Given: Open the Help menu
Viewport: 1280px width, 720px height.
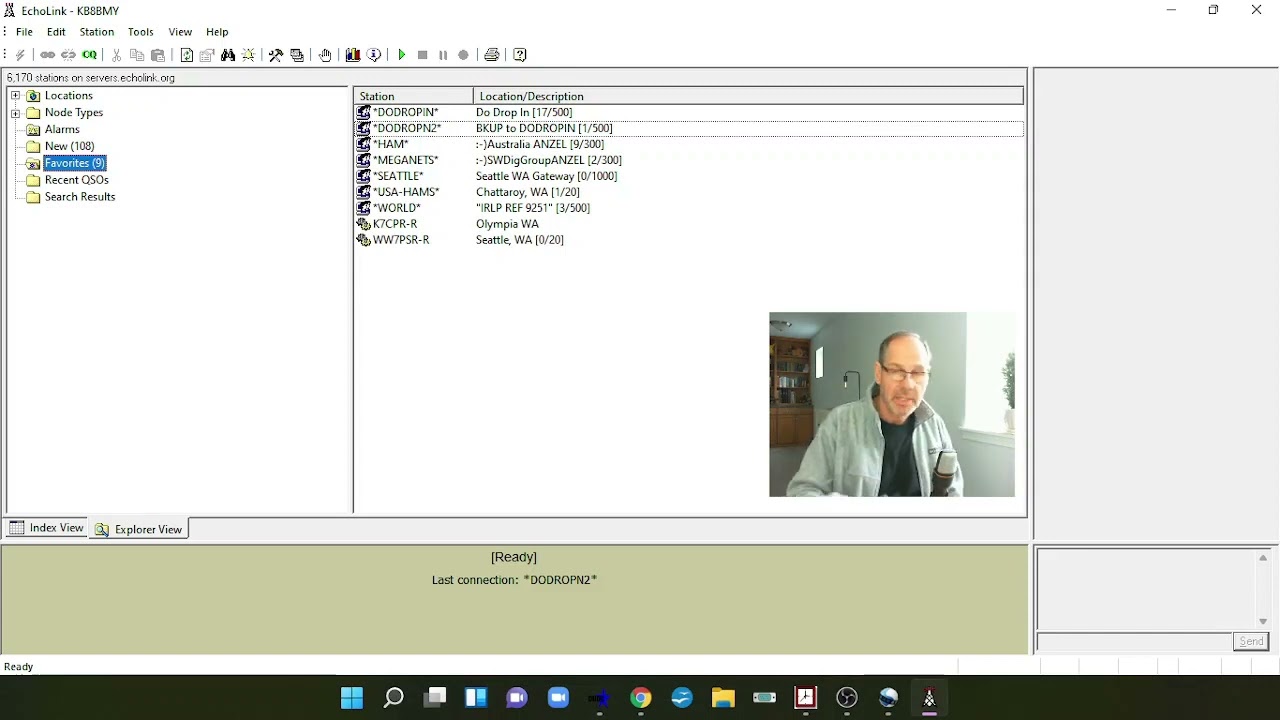Looking at the screenshot, I should [217, 32].
